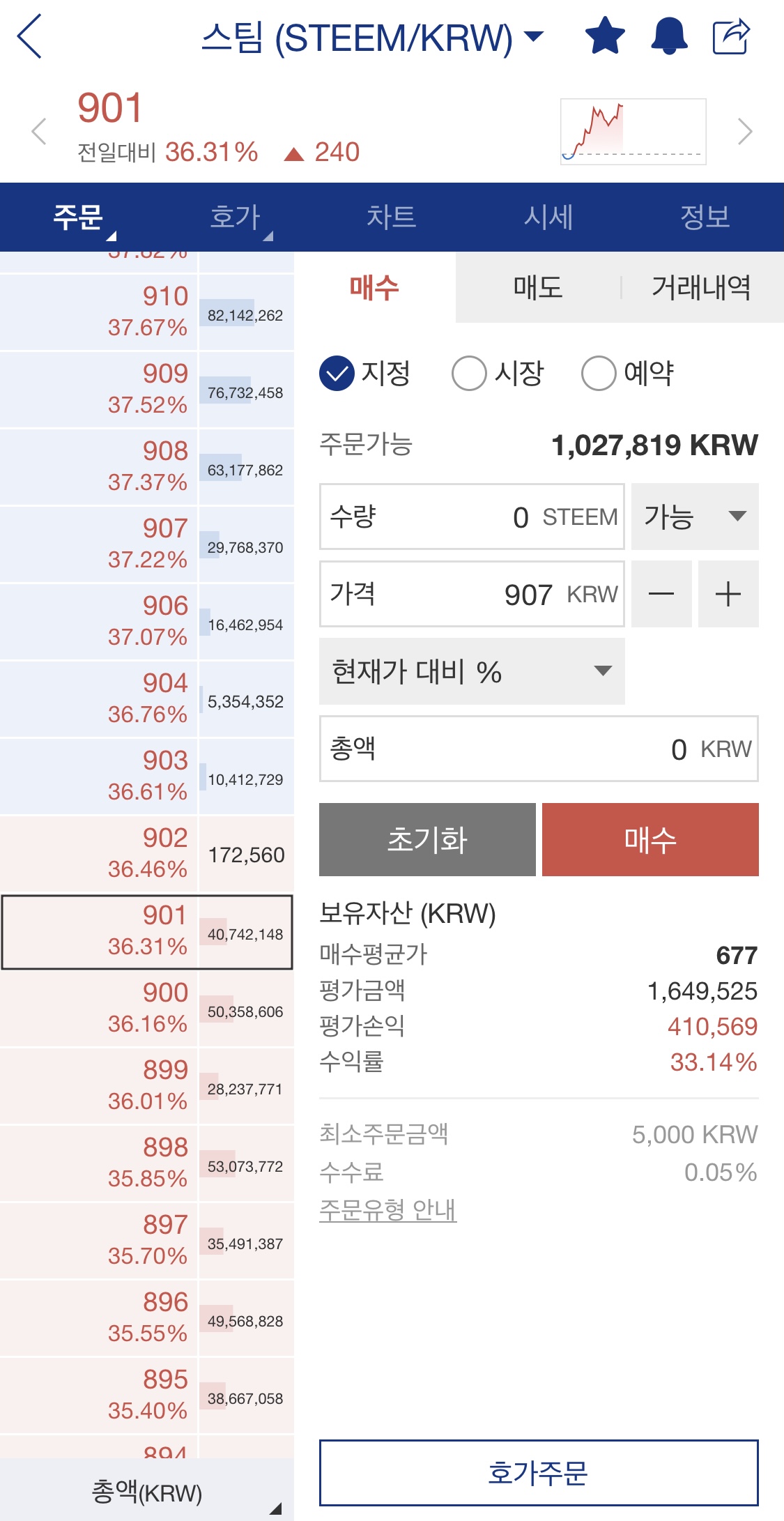Screen dimensions: 784x1521
Task: Switch to the 차트 tab
Action: pyautogui.click(x=392, y=217)
